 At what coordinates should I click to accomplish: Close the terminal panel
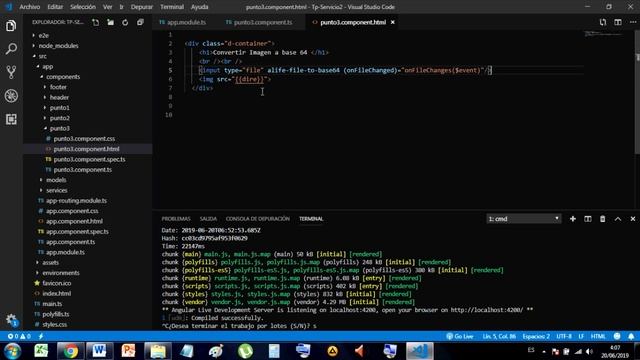633,219
